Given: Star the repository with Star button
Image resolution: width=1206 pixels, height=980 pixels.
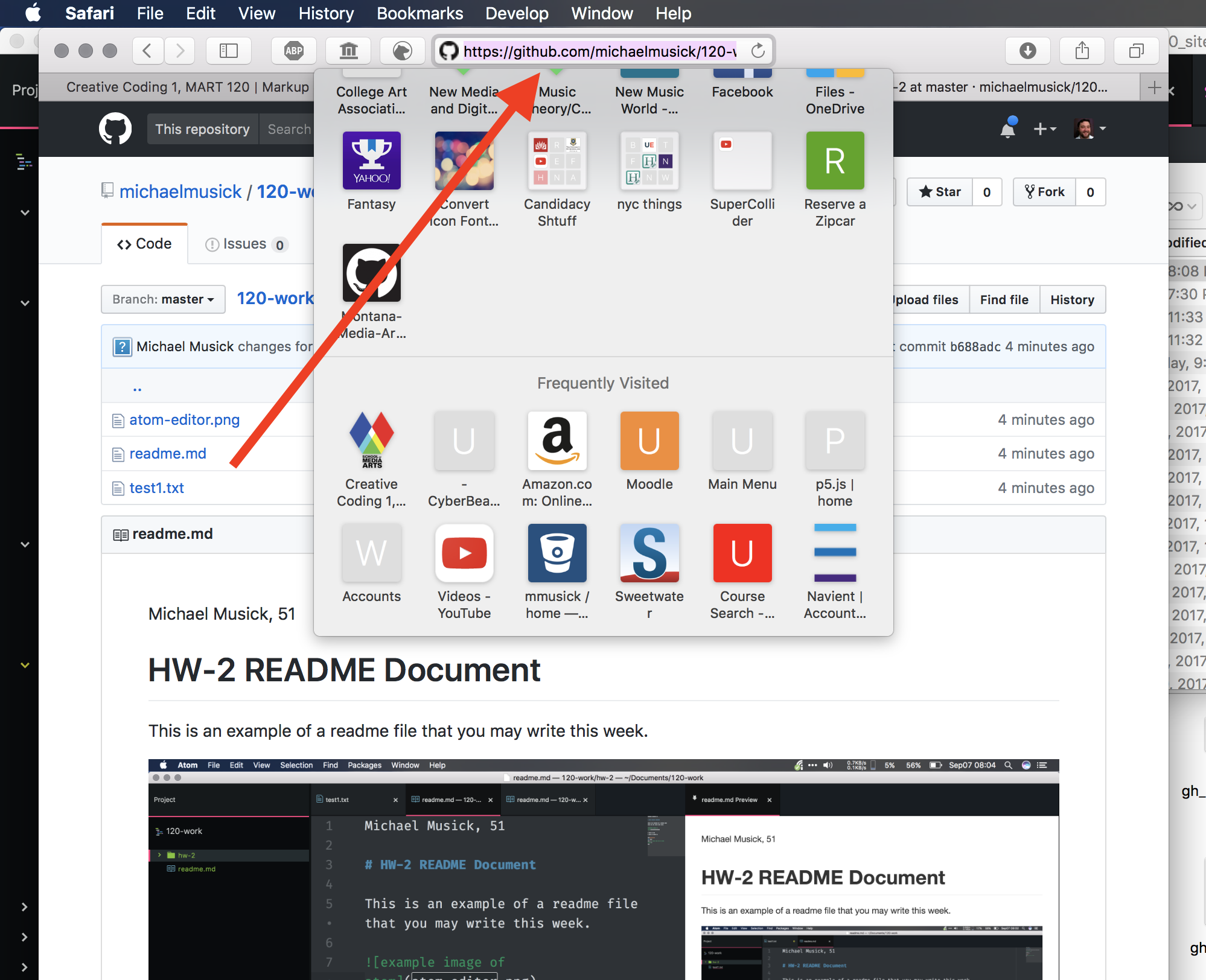Looking at the screenshot, I should [x=940, y=192].
